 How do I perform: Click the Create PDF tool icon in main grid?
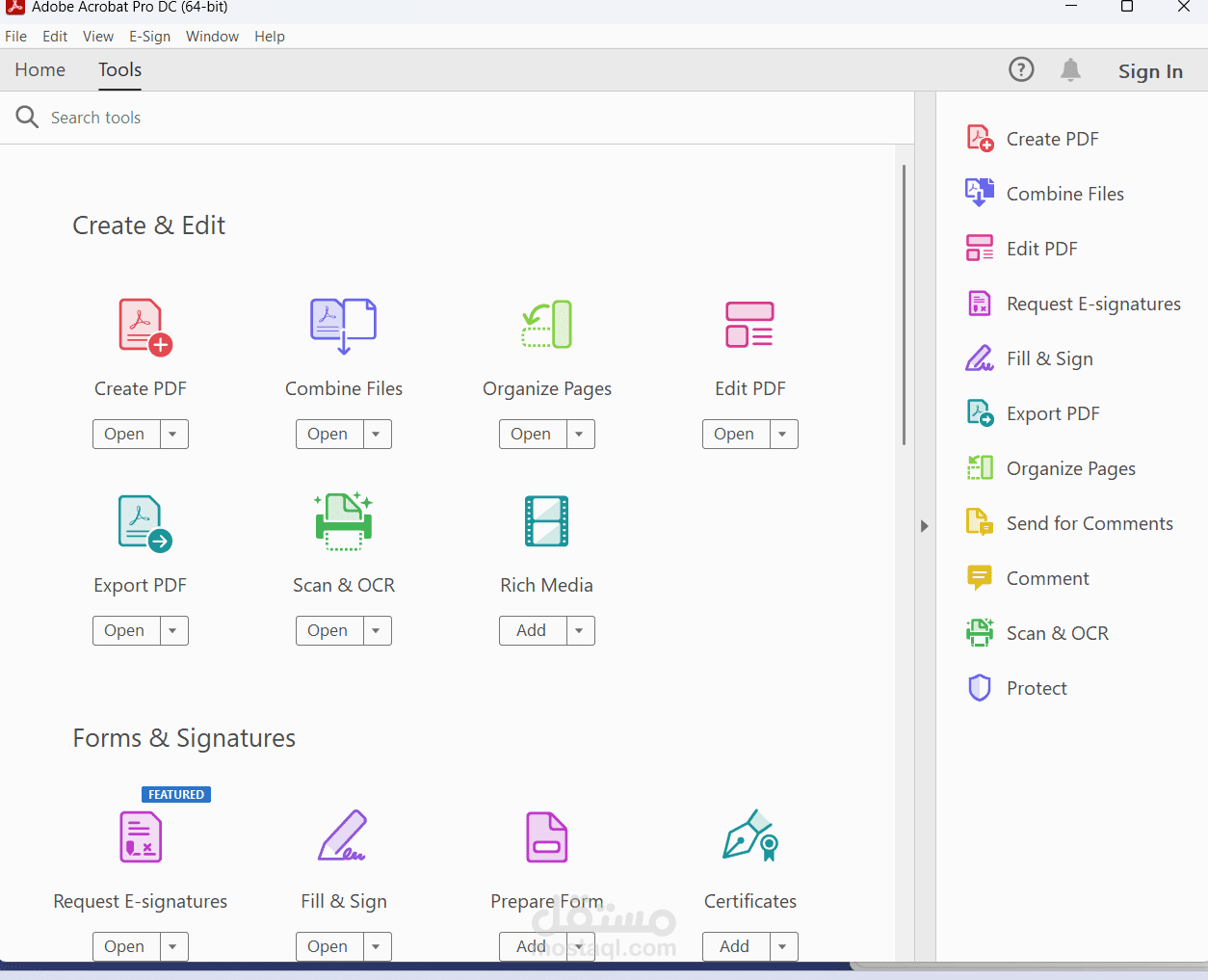(144, 328)
